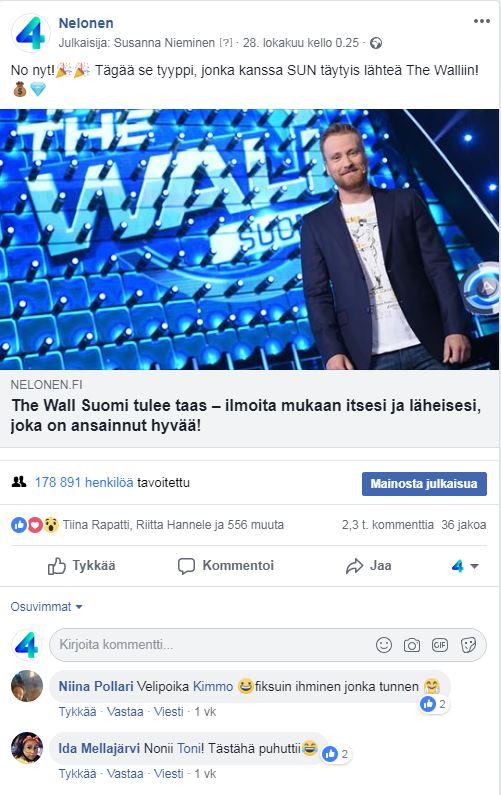
Task: Click the share arrow Jaa button
Action: point(368,566)
